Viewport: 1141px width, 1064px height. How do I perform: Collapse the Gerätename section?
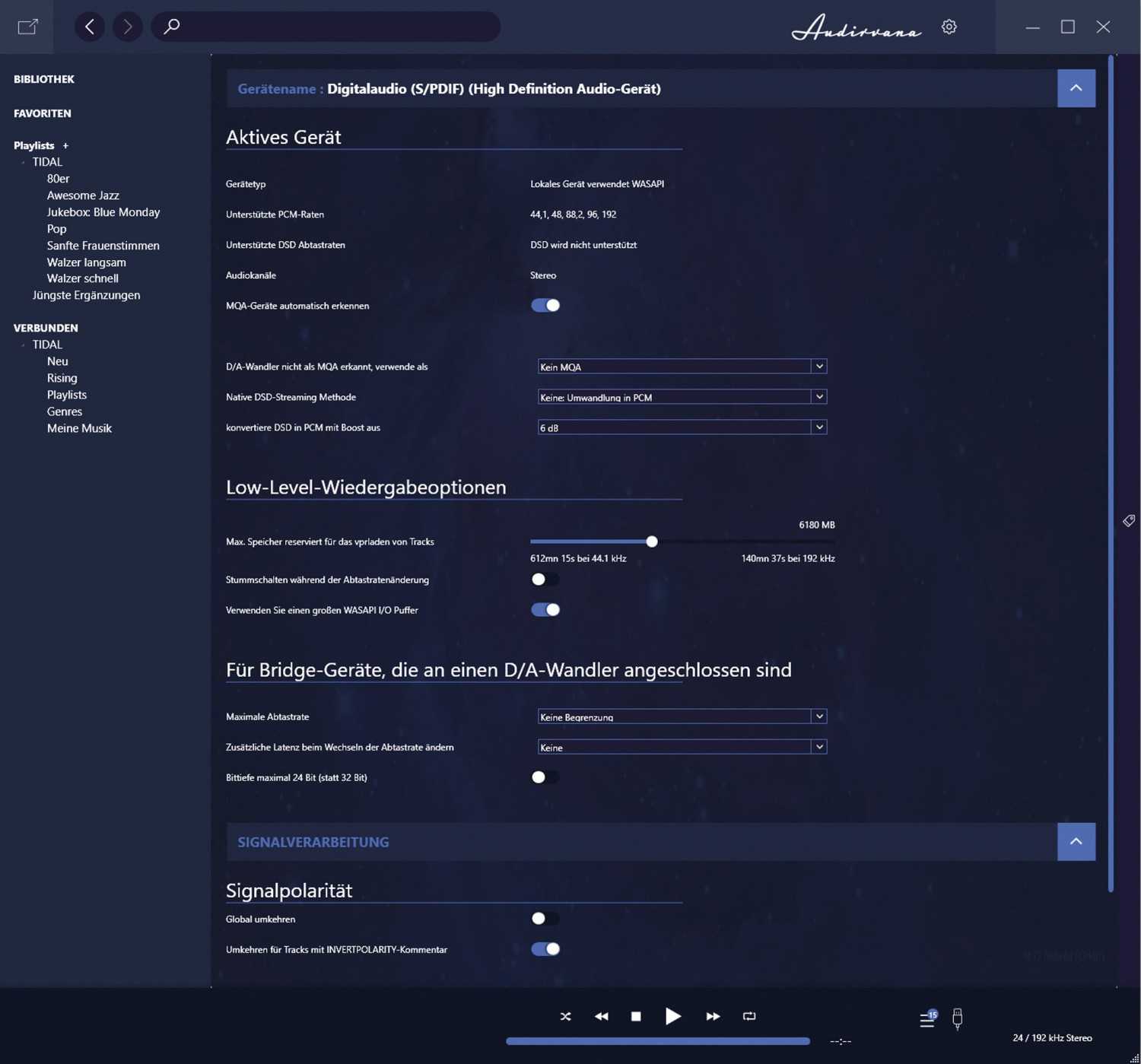pyautogui.click(x=1076, y=88)
